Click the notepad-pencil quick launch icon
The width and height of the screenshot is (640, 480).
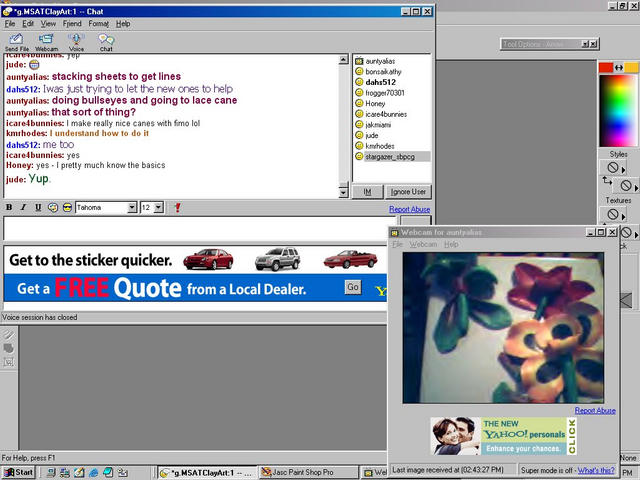pos(79,473)
